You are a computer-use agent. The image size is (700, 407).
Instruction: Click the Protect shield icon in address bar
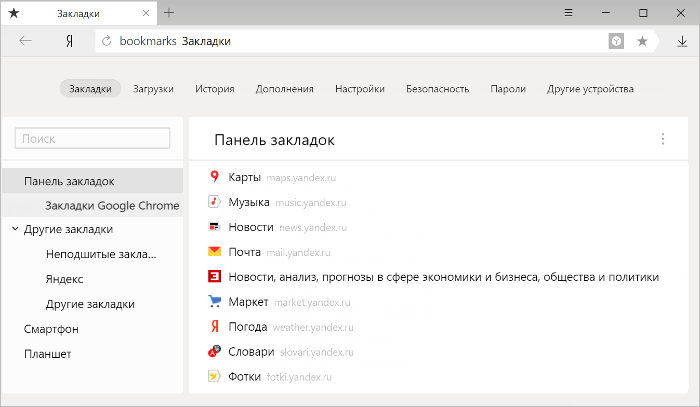coord(616,42)
